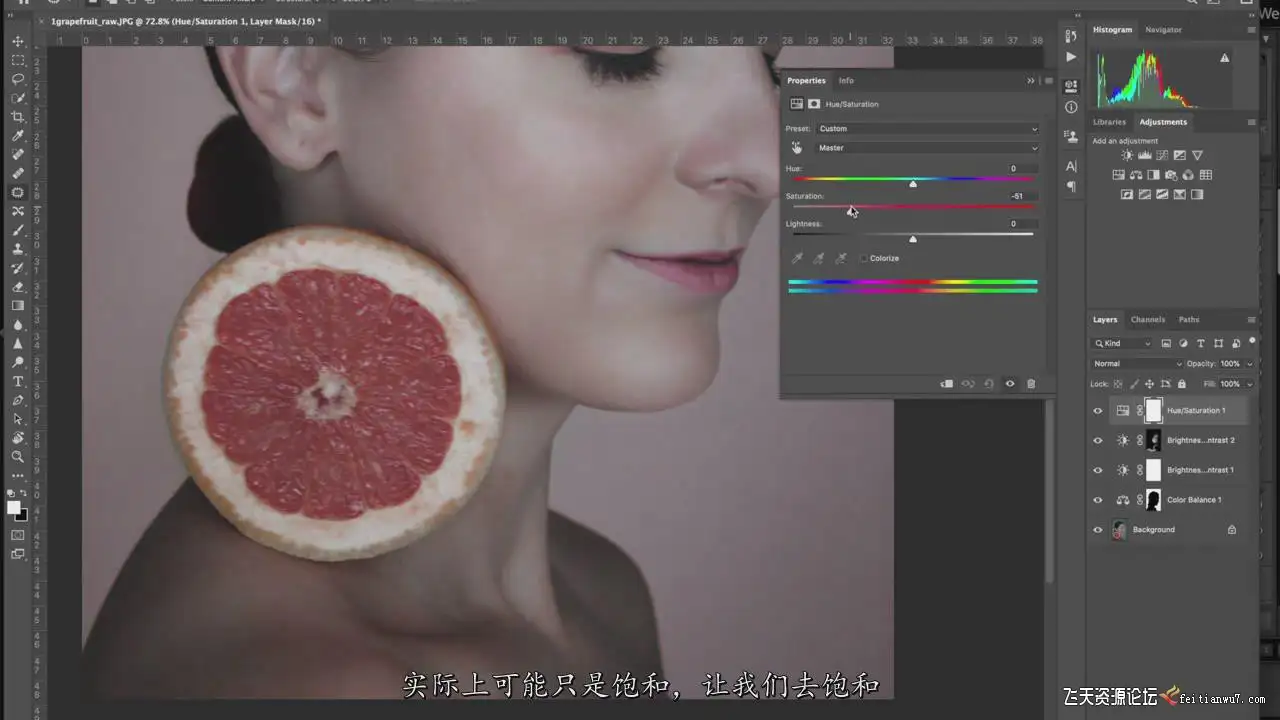This screenshot has width=1280, height=720.
Task: Select the Brush tool
Action: (17, 230)
